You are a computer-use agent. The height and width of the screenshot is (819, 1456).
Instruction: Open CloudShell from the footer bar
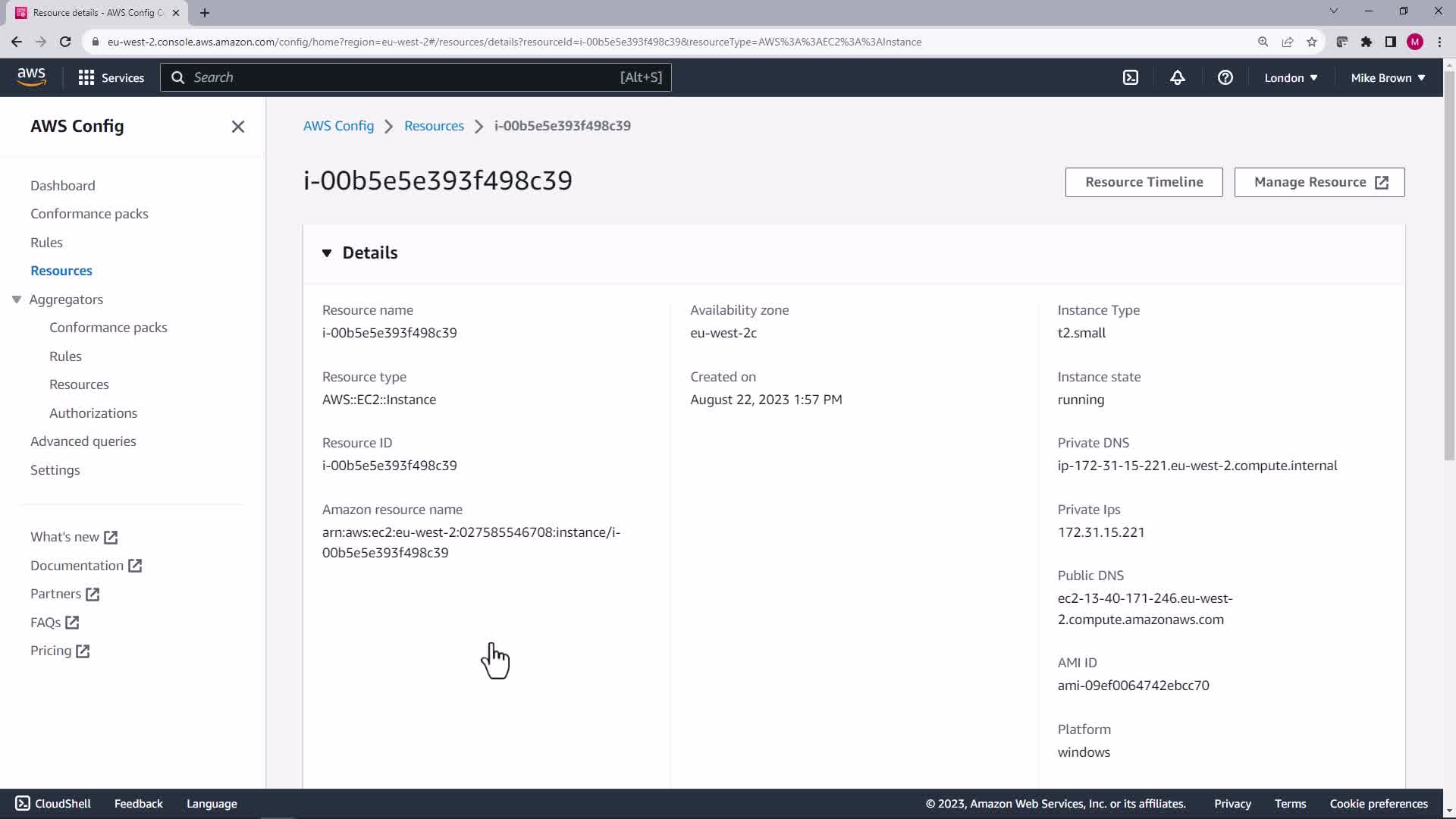coord(53,803)
